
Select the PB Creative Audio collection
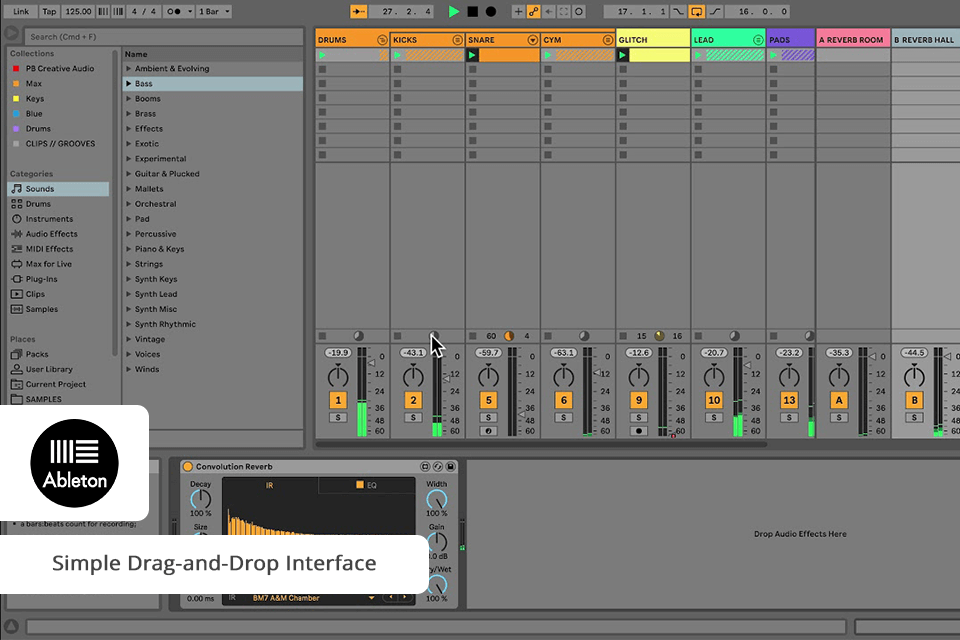(58, 69)
